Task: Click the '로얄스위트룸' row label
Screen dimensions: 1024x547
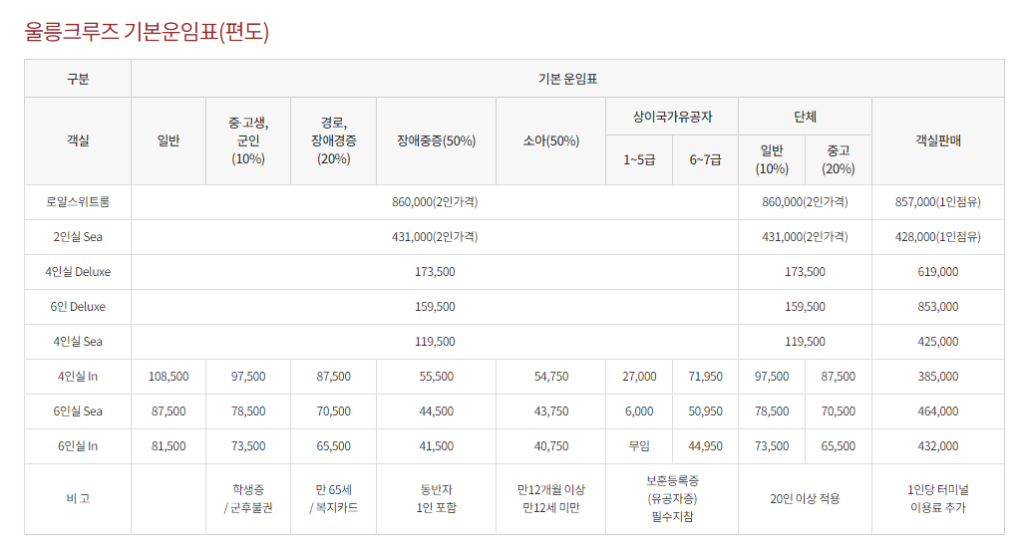Action: tap(78, 202)
